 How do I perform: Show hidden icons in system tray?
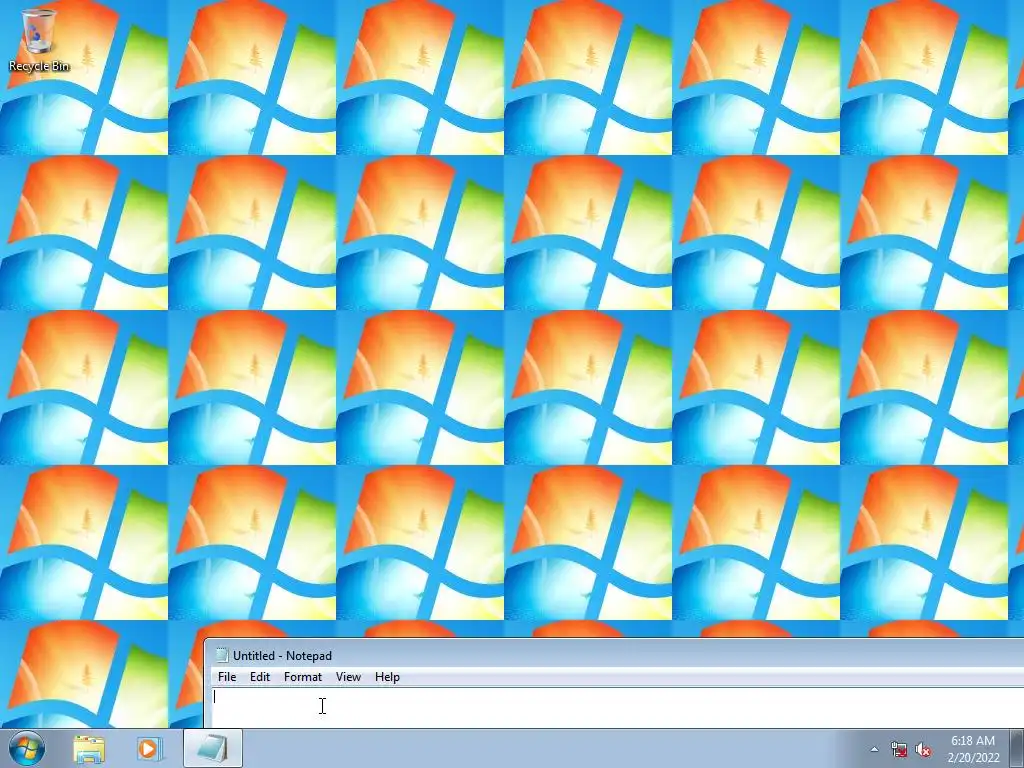pos(874,750)
